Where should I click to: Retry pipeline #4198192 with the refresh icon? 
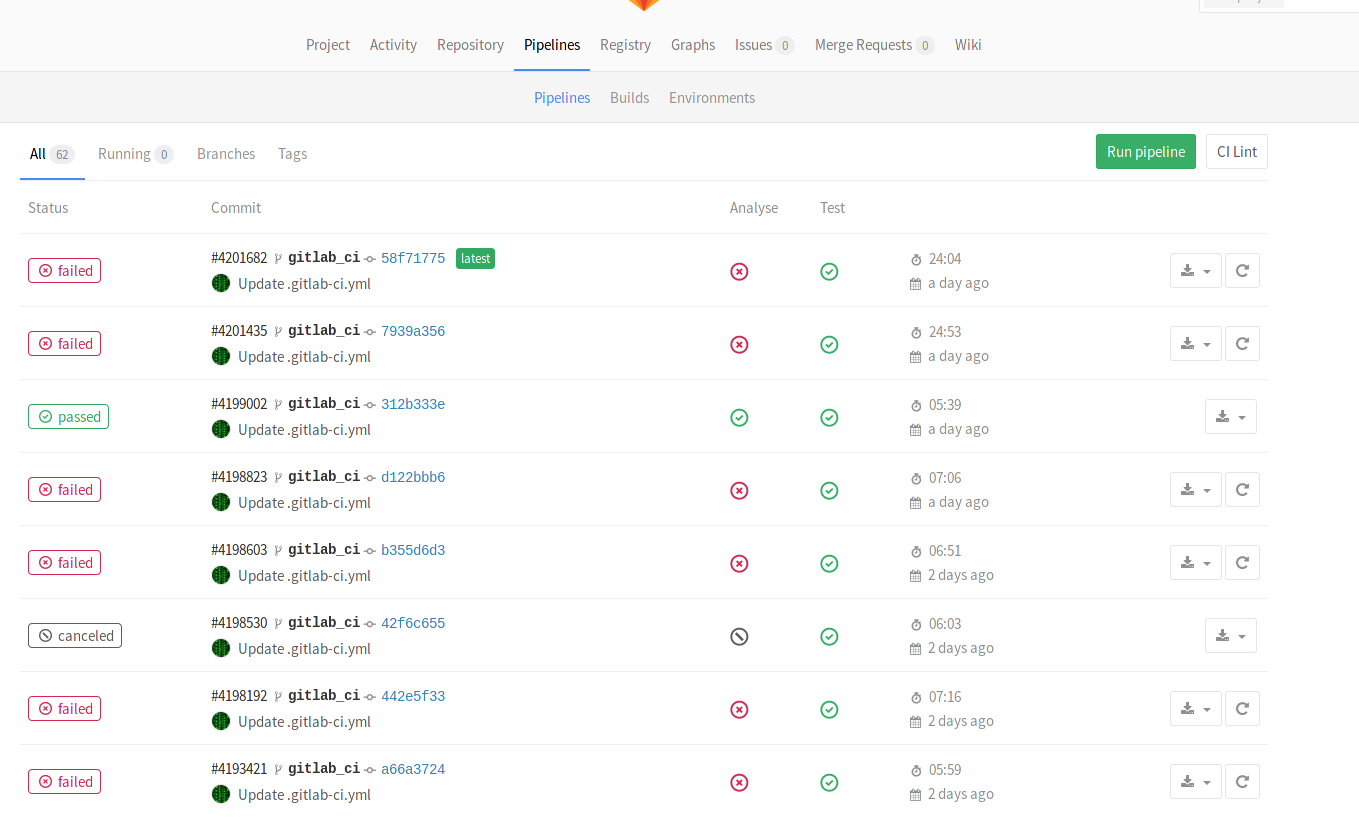(x=1242, y=708)
